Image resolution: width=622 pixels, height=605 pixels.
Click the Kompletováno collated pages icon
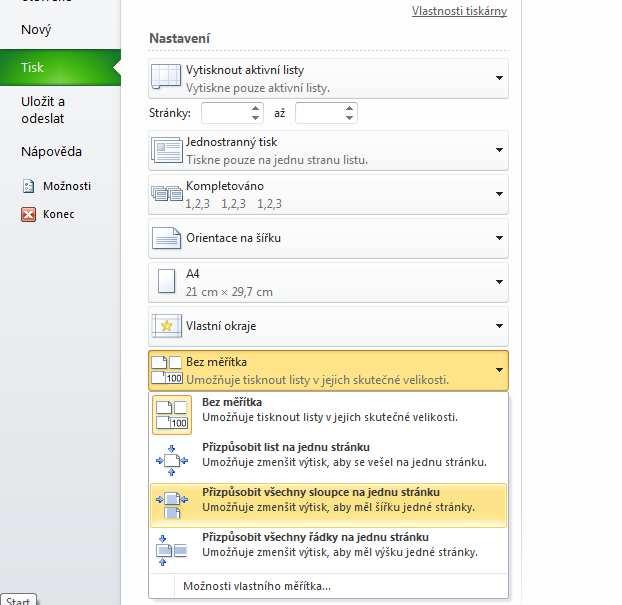pyautogui.click(x=167, y=194)
